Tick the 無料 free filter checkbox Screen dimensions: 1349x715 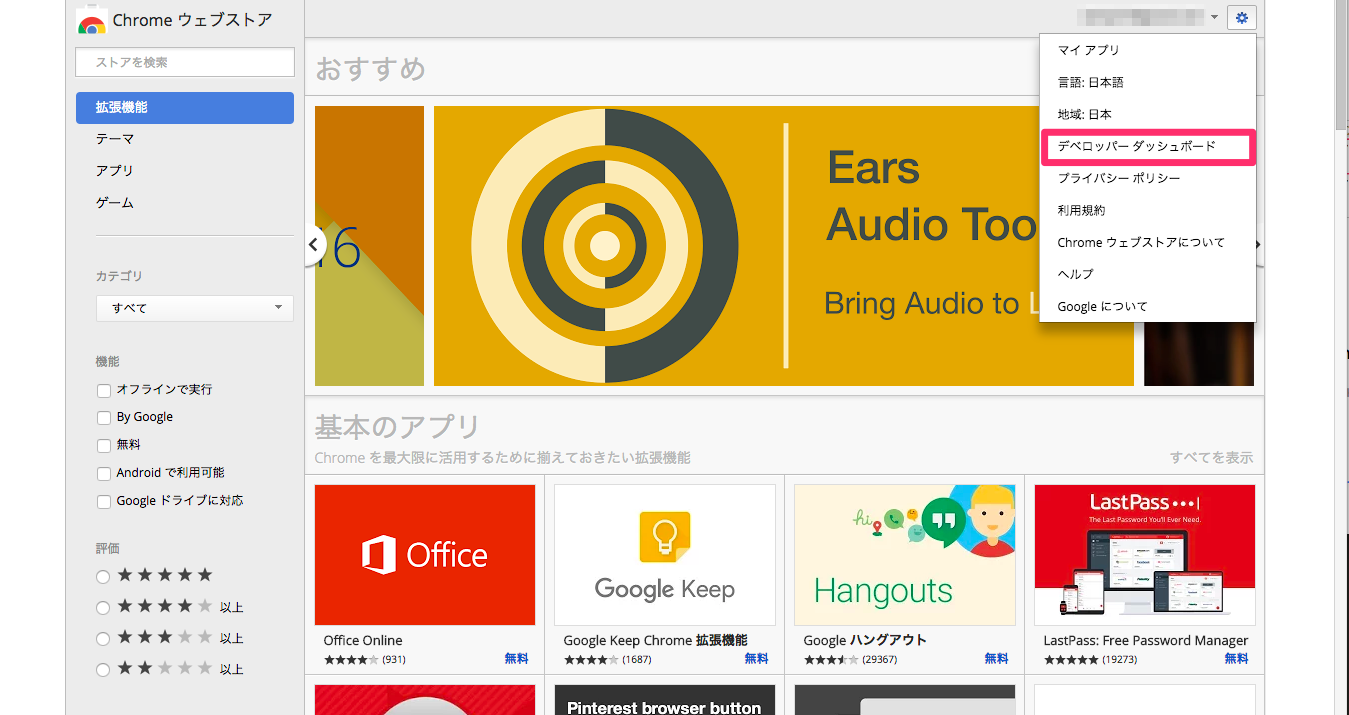pyautogui.click(x=104, y=446)
